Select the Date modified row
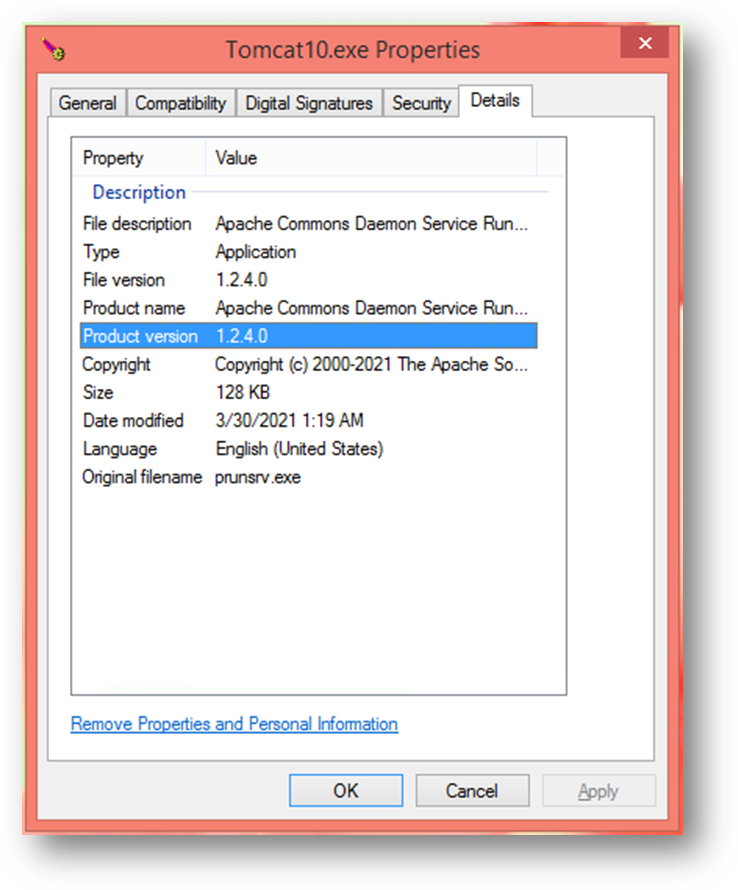Image resolution: width=738 pixels, height=890 pixels. 308,421
